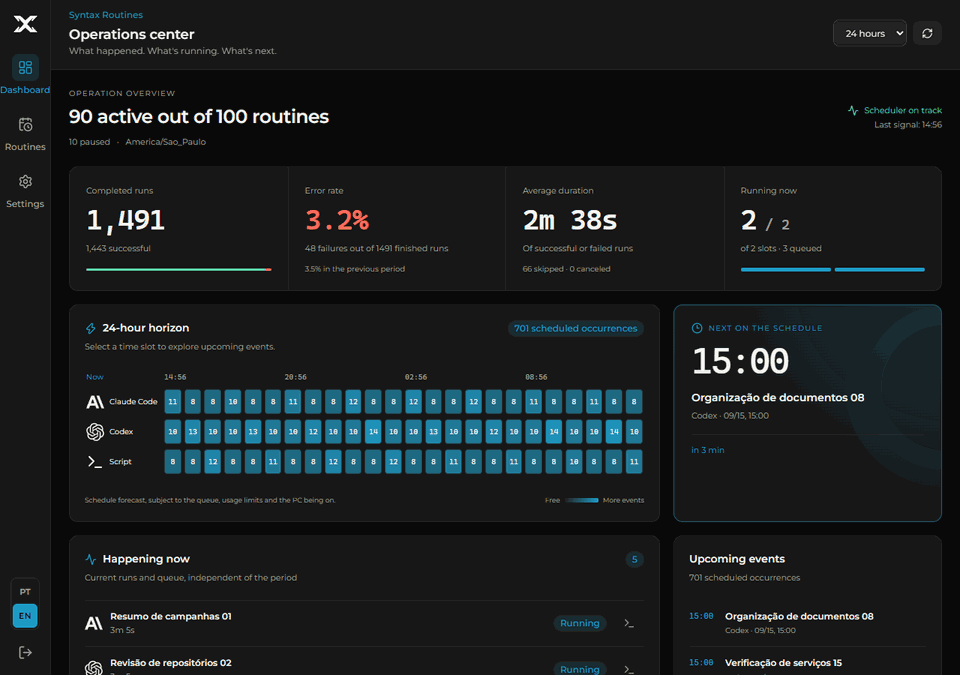Click the 2m 38s average duration value
The width and height of the screenshot is (960, 675).
point(570,221)
